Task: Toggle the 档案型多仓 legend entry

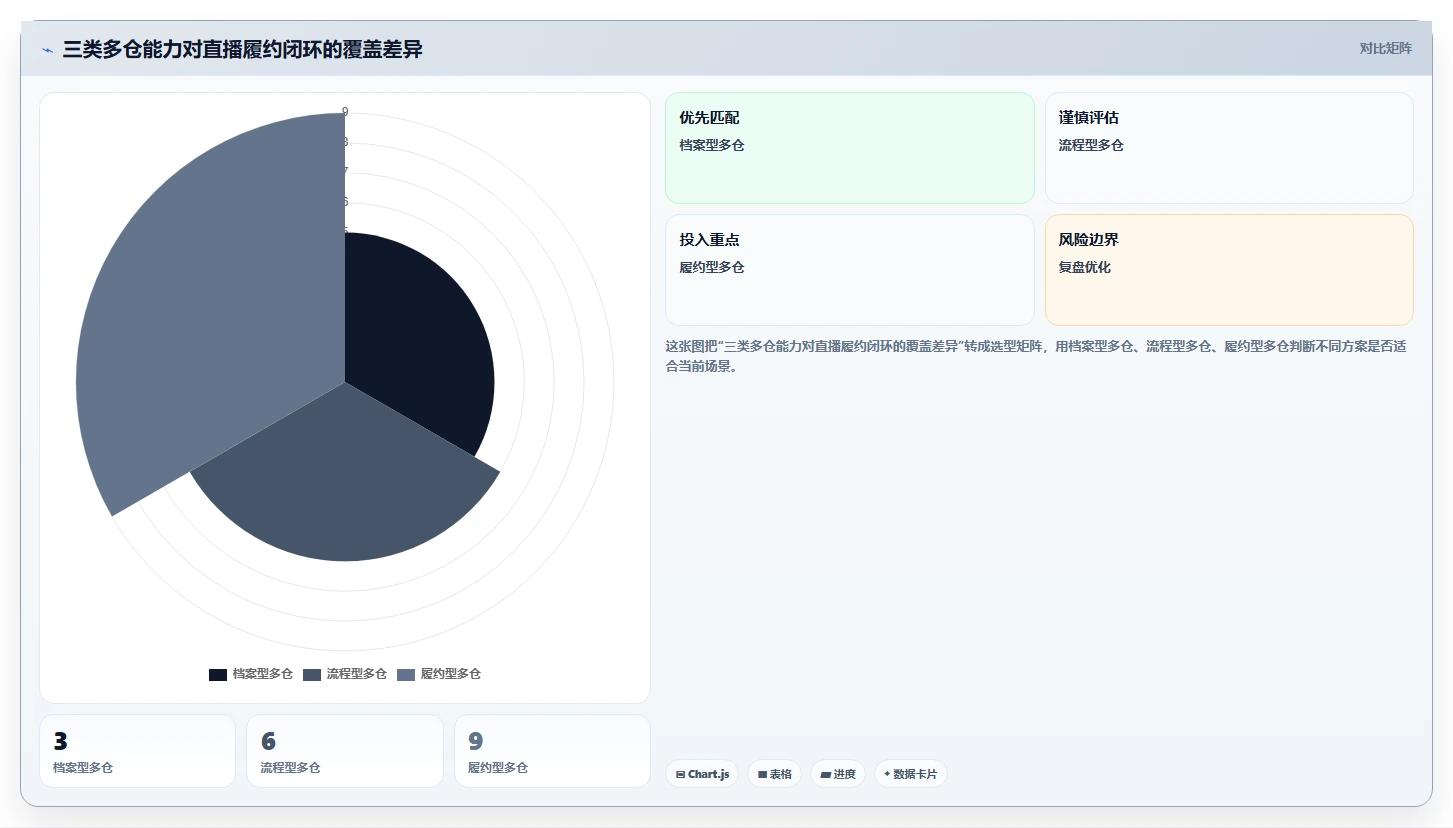Action: click(251, 674)
